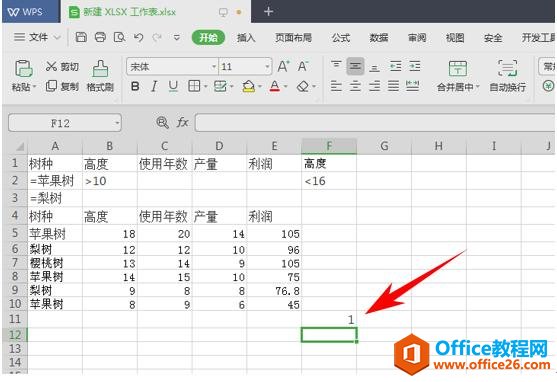
Task: Click the cell borders icon
Action: coord(194,86)
